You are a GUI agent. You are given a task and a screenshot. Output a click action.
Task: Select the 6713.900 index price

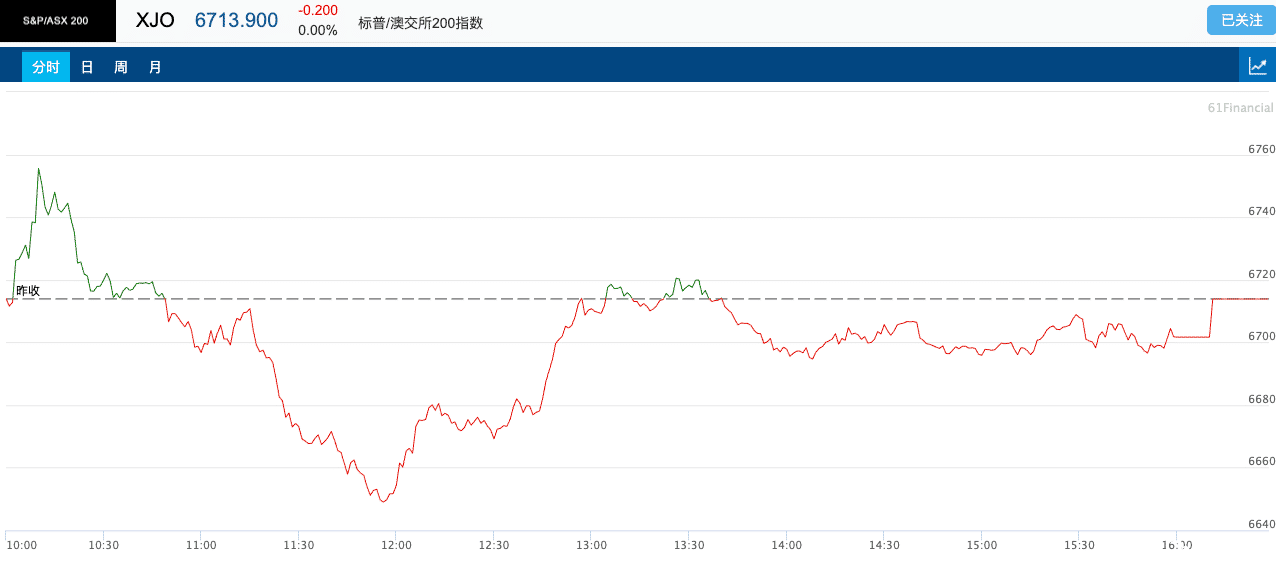pos(236,20)
